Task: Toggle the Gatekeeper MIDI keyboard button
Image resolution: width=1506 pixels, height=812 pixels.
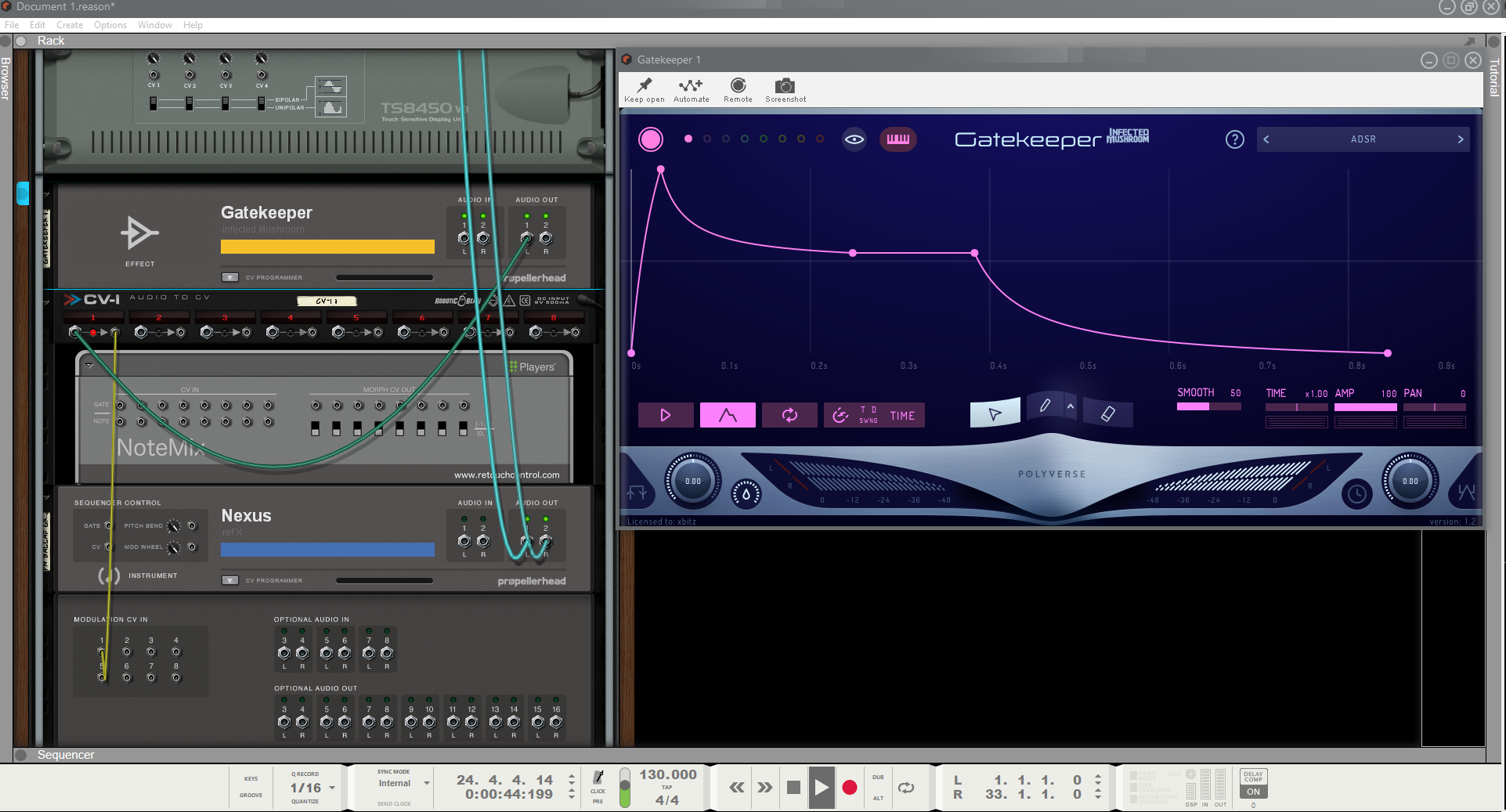Action: tap(897, 139)
